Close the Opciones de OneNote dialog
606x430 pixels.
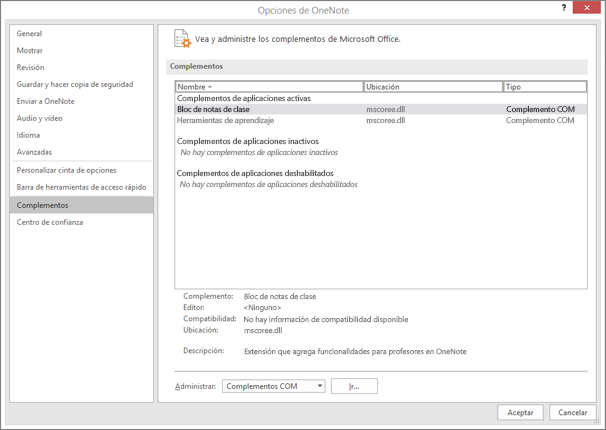pyautogui.click(x=587, y=8)
